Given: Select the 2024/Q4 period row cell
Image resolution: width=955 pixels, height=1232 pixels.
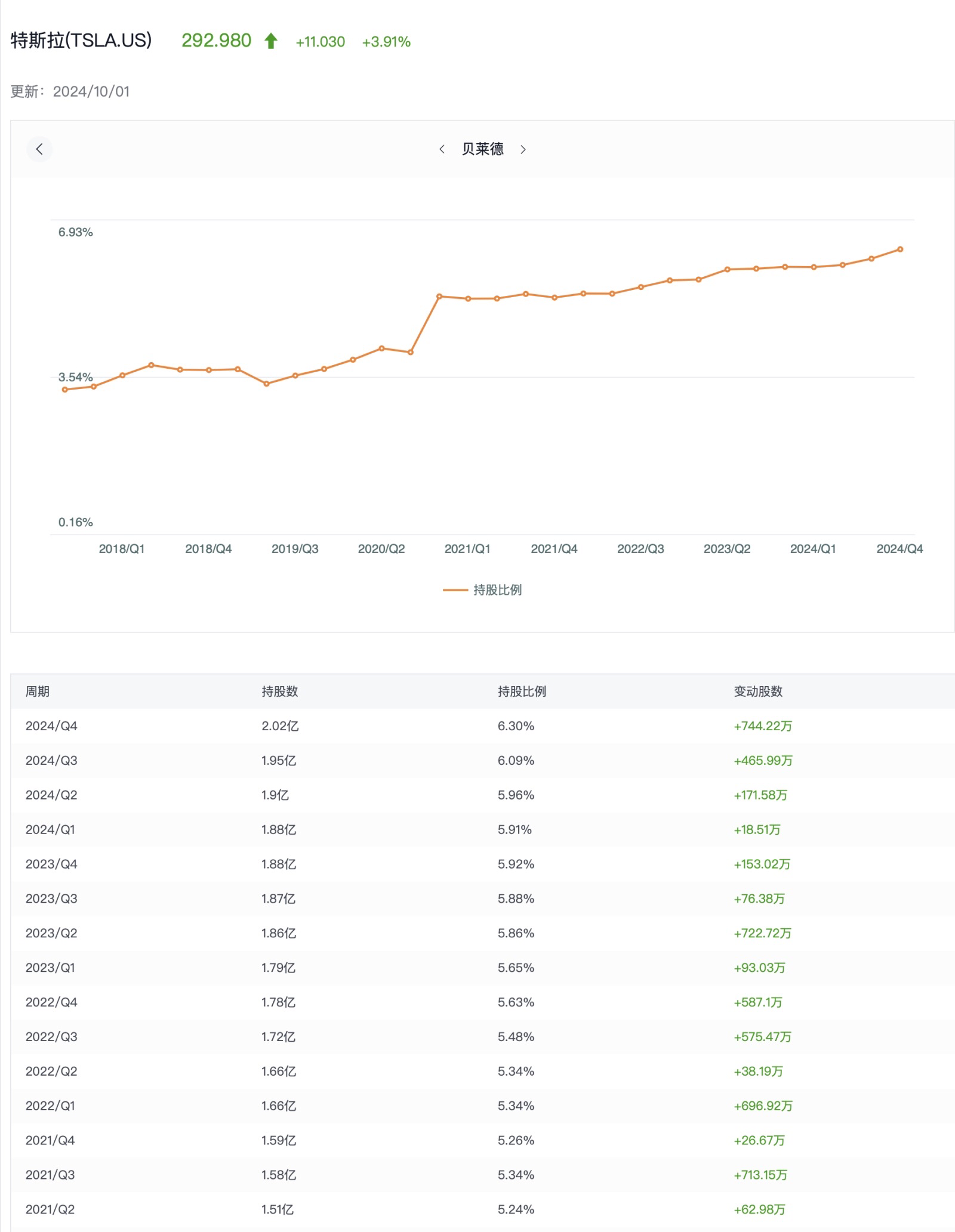Looking at the screenshot, I should coord(51,726).
